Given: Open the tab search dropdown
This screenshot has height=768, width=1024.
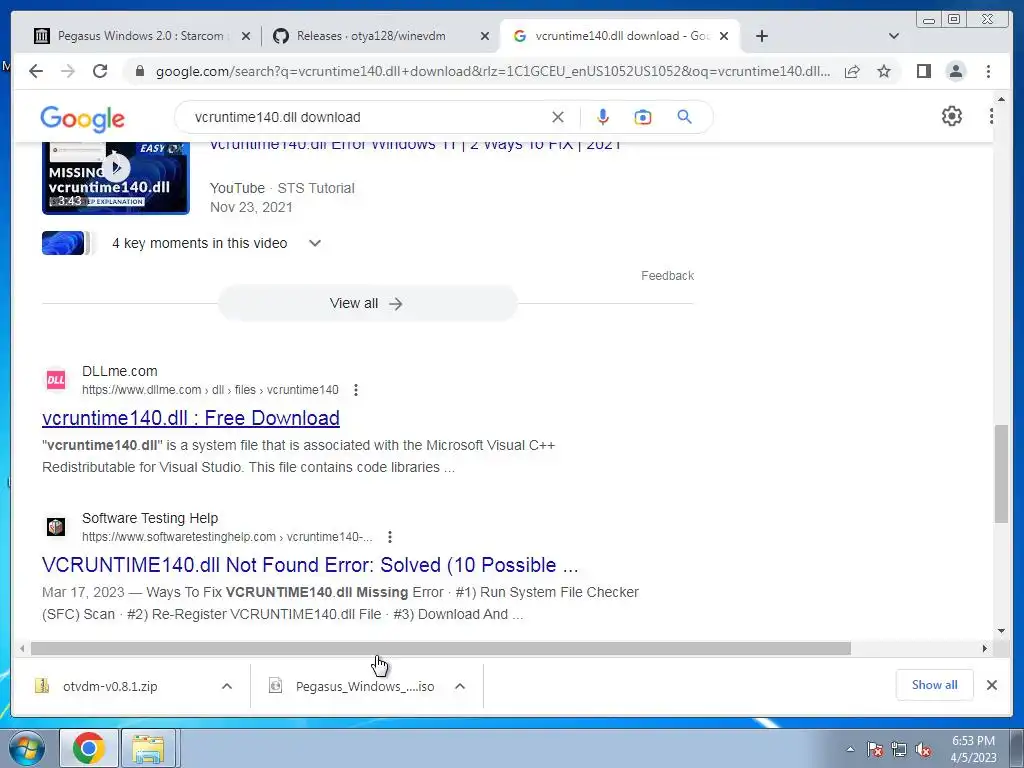Looking at the screenshot, I should [x=894, y=36].
